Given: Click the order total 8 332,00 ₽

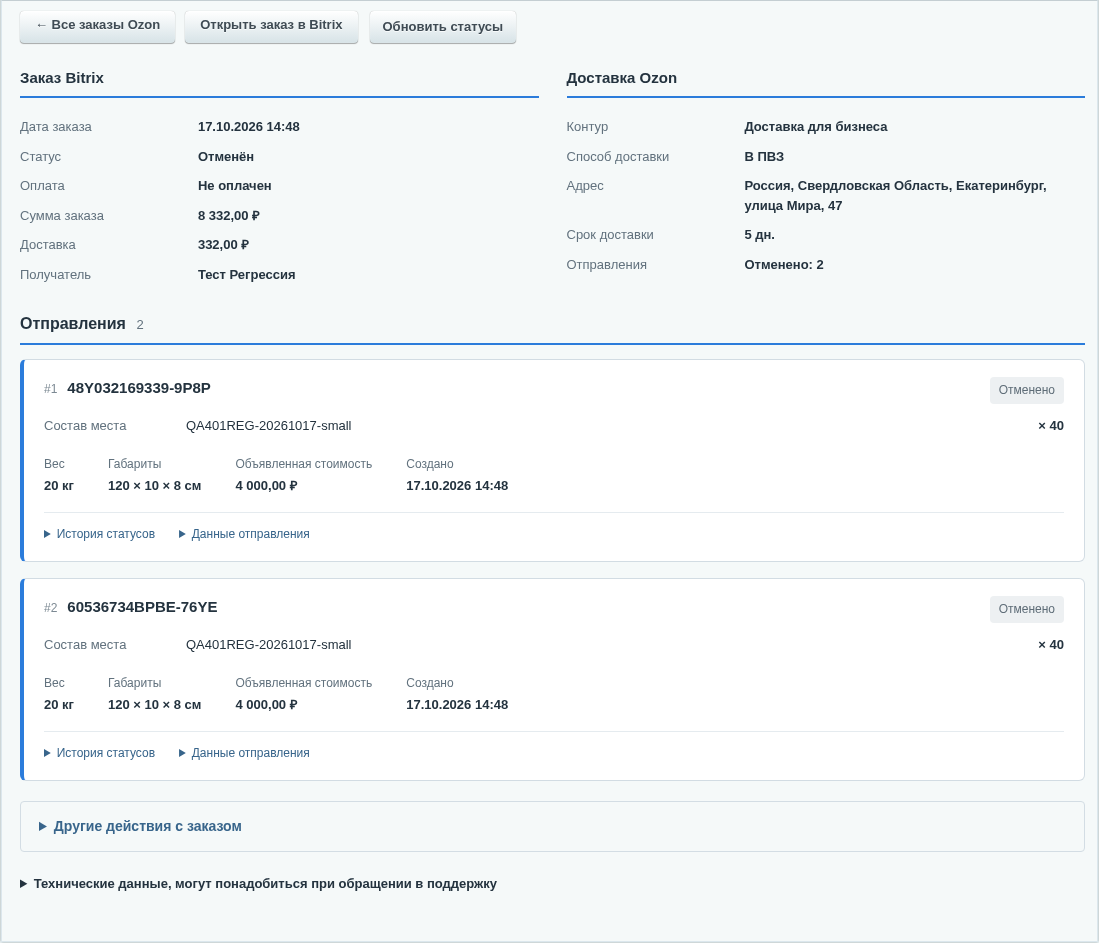Looking at the screenshot, I should coord(228,216).
